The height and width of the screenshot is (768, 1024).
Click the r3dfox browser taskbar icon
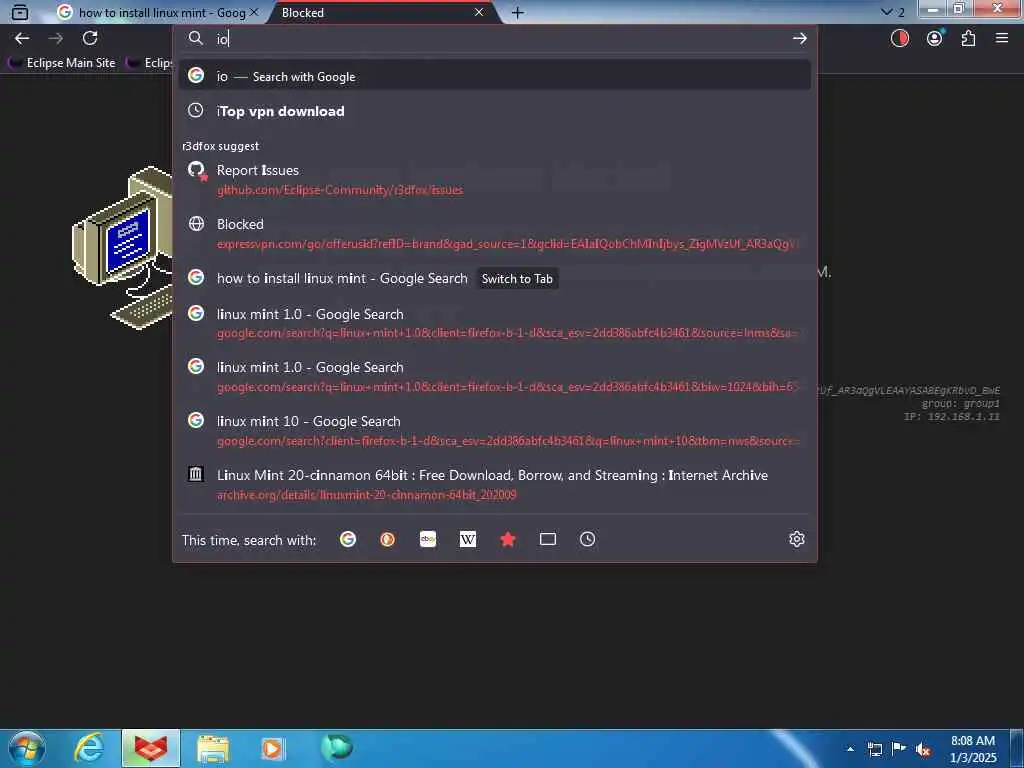pyautogui.click(x=151, y=748)
